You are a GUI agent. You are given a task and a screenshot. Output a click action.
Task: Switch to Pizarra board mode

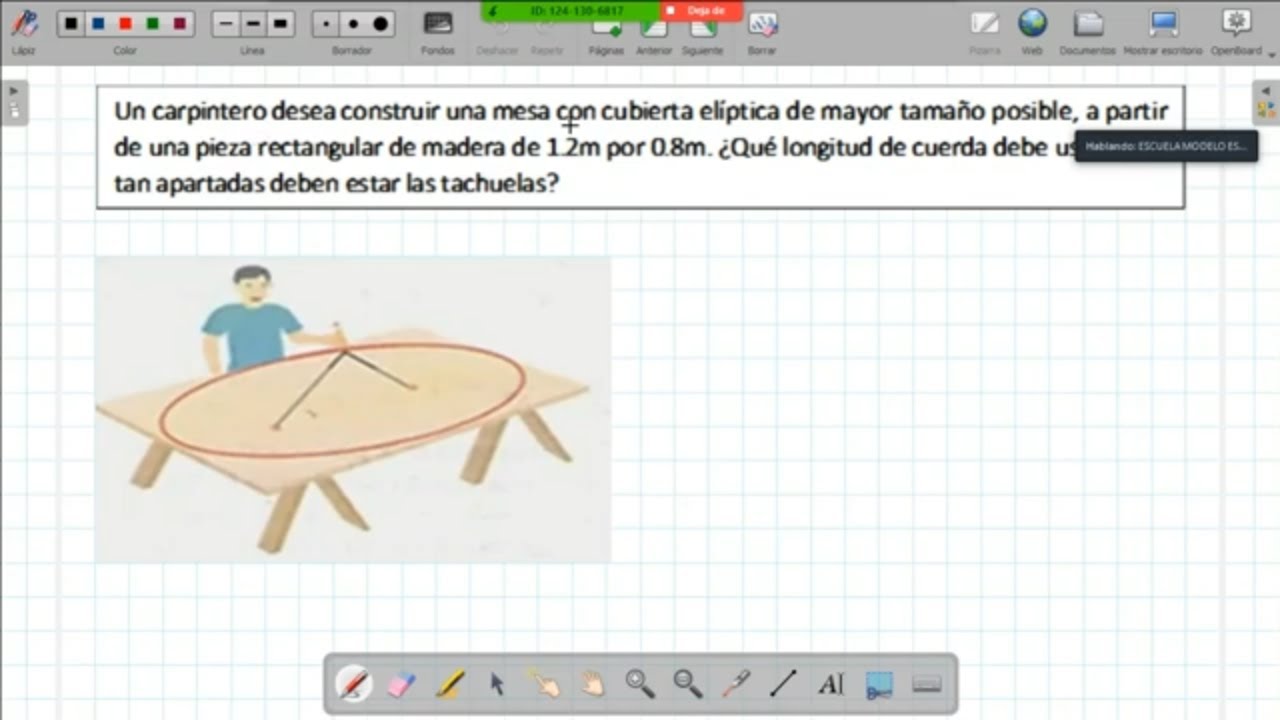tap(985, 30)
